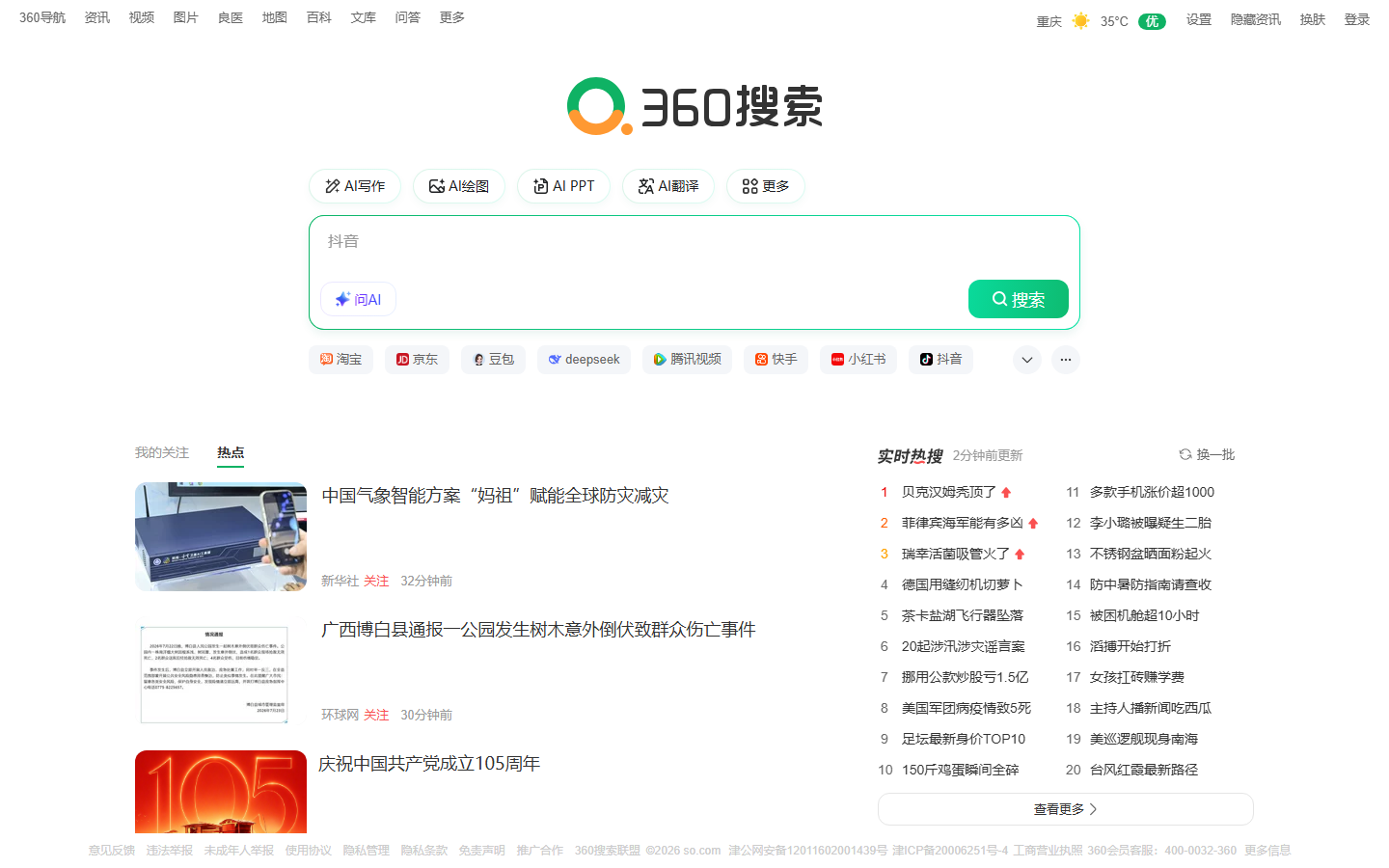Click the sunny weather icon

tap(1080, 20)
